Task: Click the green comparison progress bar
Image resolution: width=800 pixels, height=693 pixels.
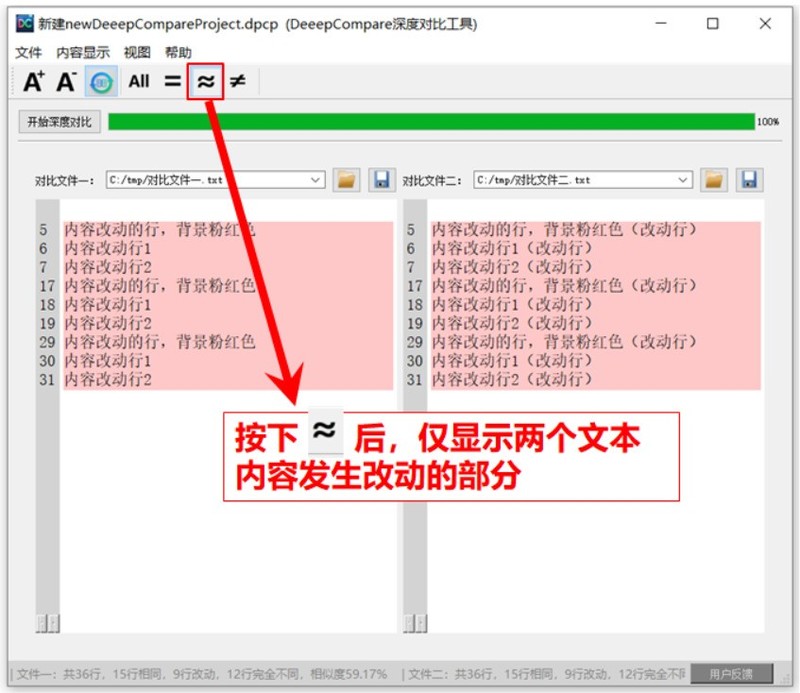Action: click(x=431, y=122)
